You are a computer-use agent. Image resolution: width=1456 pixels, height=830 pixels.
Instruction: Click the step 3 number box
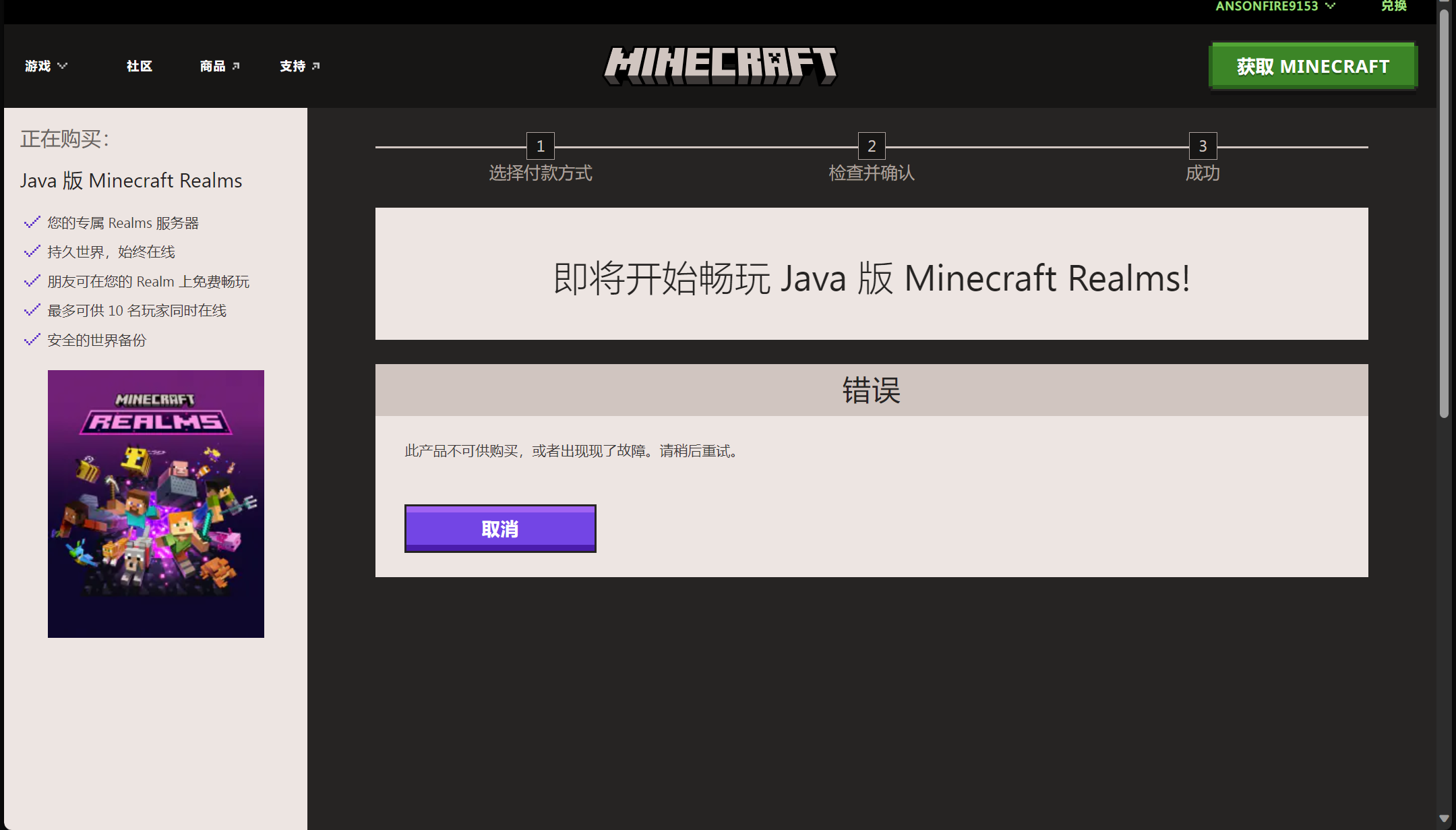tap(1203, 146)
